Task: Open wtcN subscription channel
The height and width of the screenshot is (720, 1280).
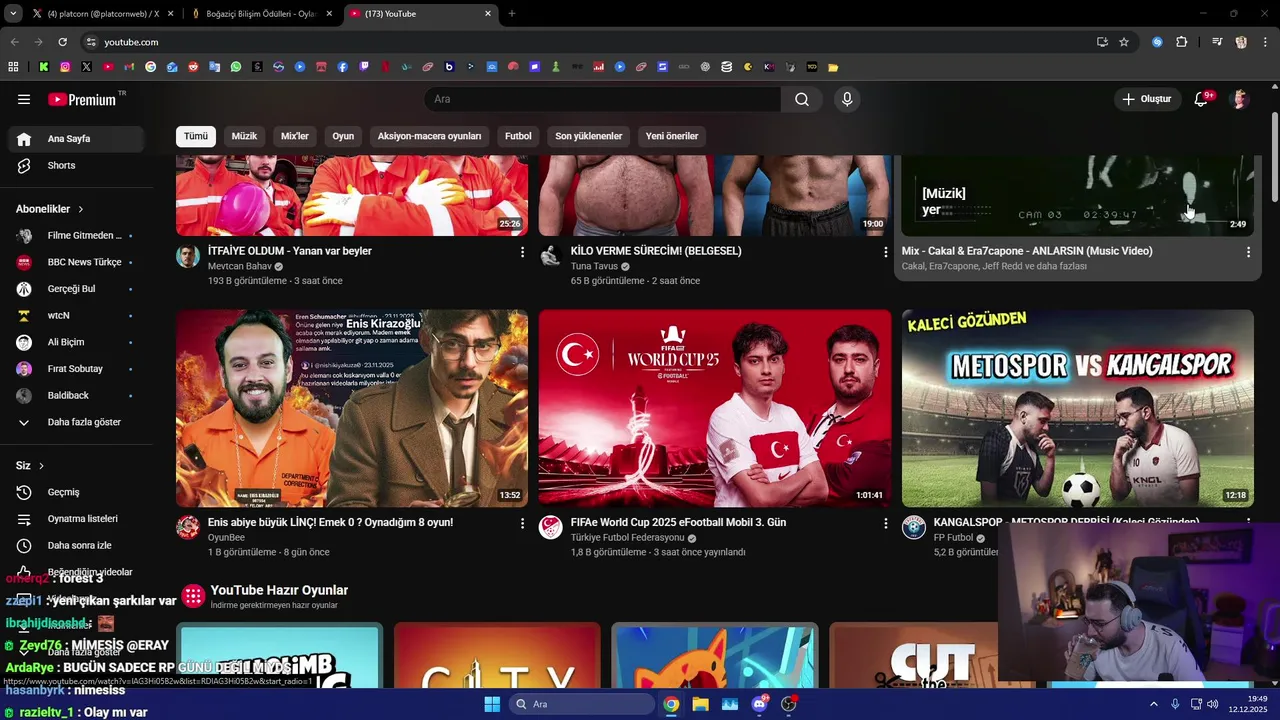Action: pyautogui.click(x=76, y=315)
